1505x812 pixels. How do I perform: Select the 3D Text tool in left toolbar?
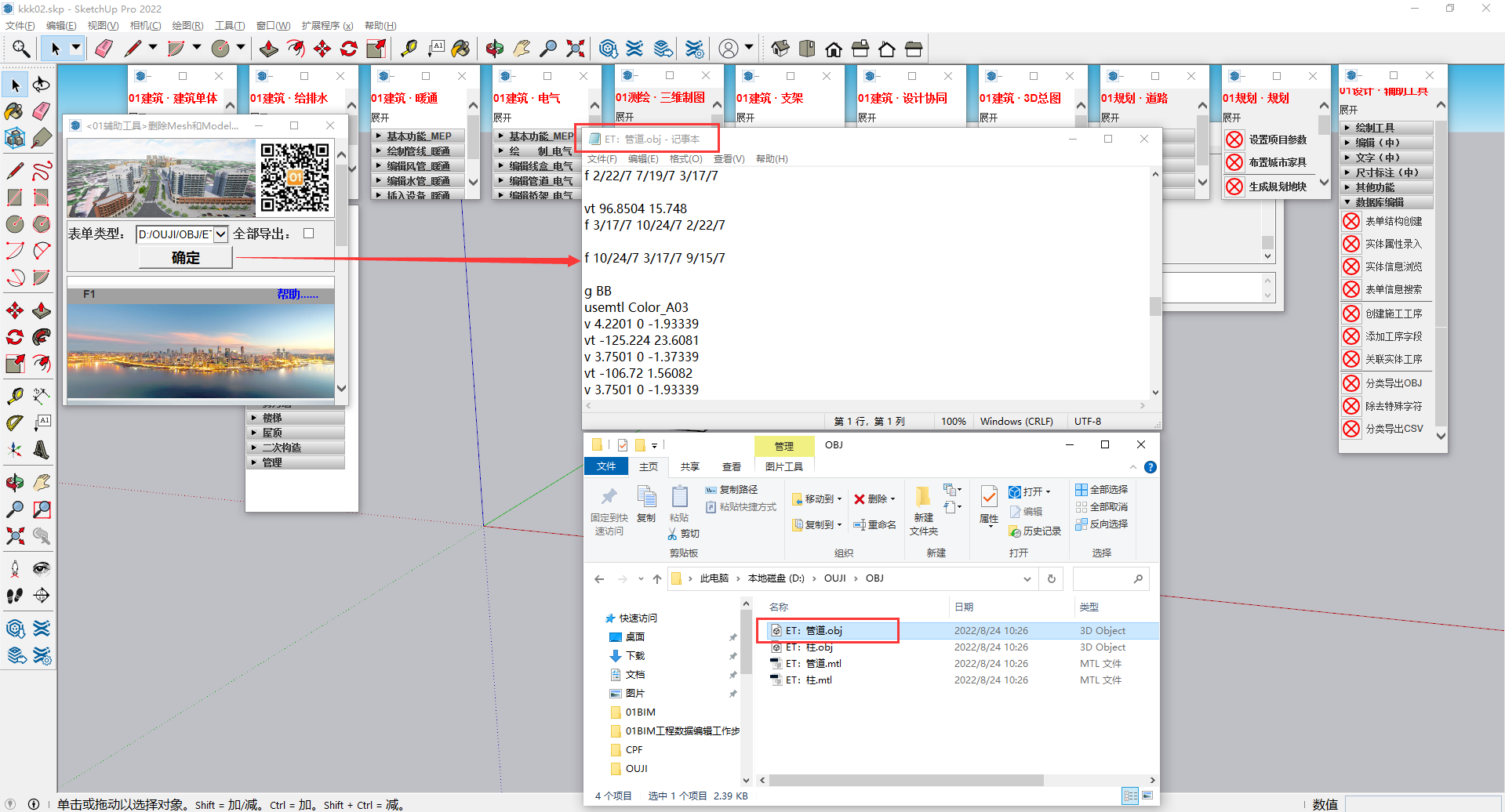tap(42, 450)
